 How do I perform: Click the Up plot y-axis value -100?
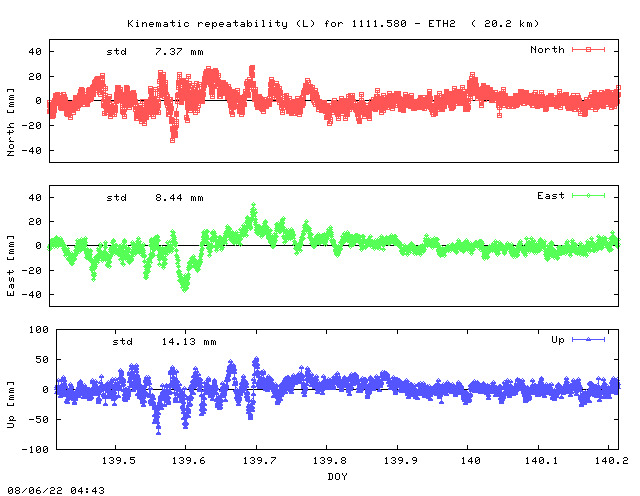pos(35,449)
